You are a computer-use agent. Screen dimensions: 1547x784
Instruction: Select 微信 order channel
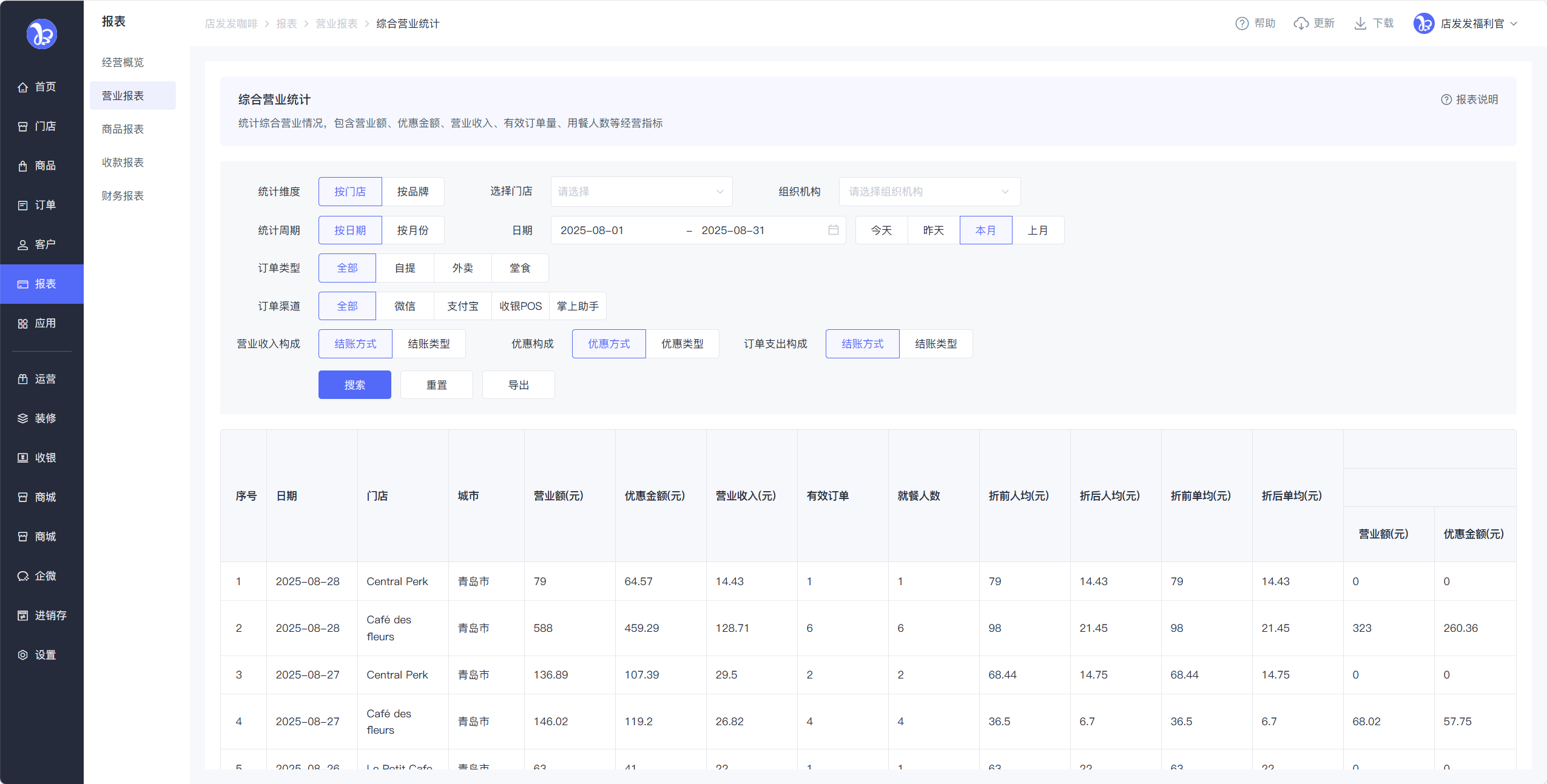405,306
